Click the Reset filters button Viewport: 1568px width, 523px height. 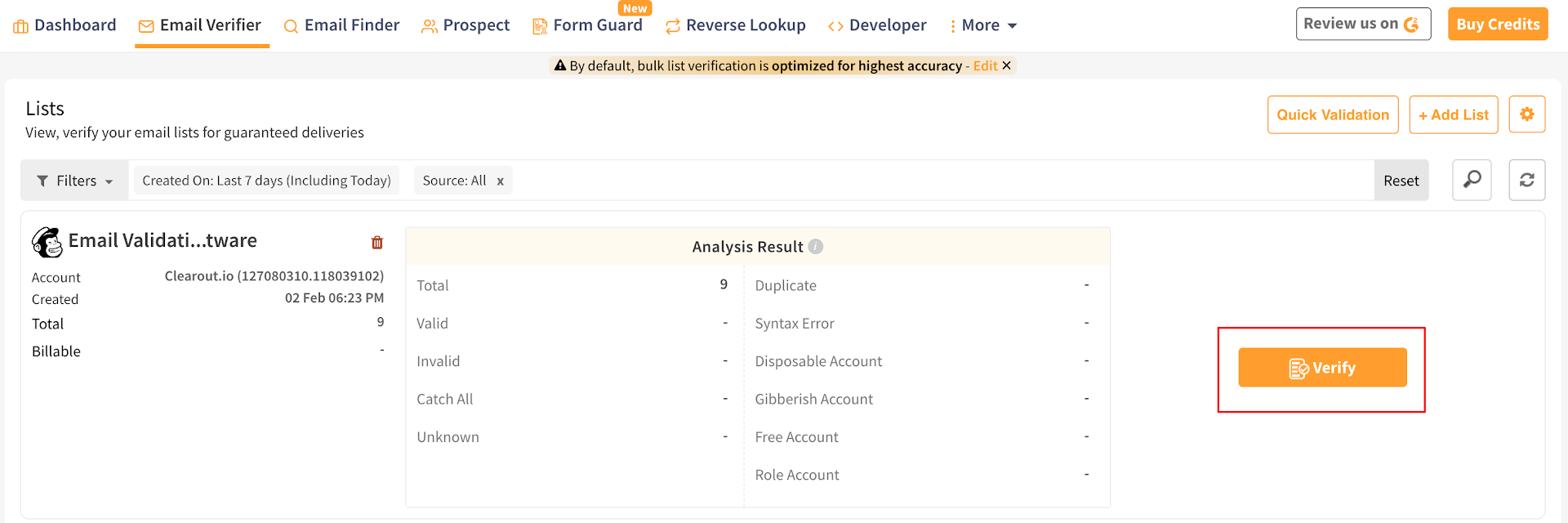point(1401,181)
